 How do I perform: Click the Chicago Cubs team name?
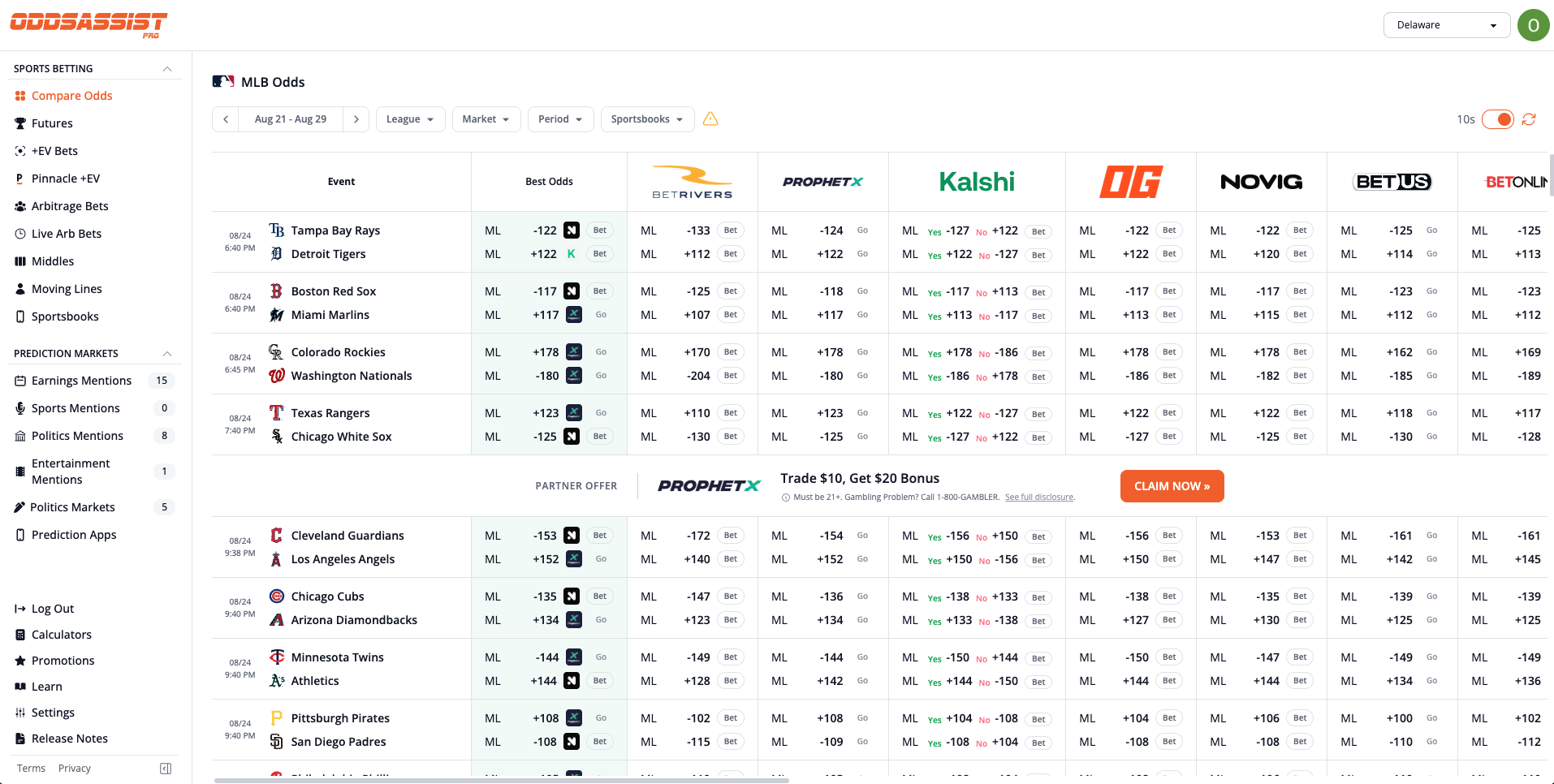click(327, 597)
